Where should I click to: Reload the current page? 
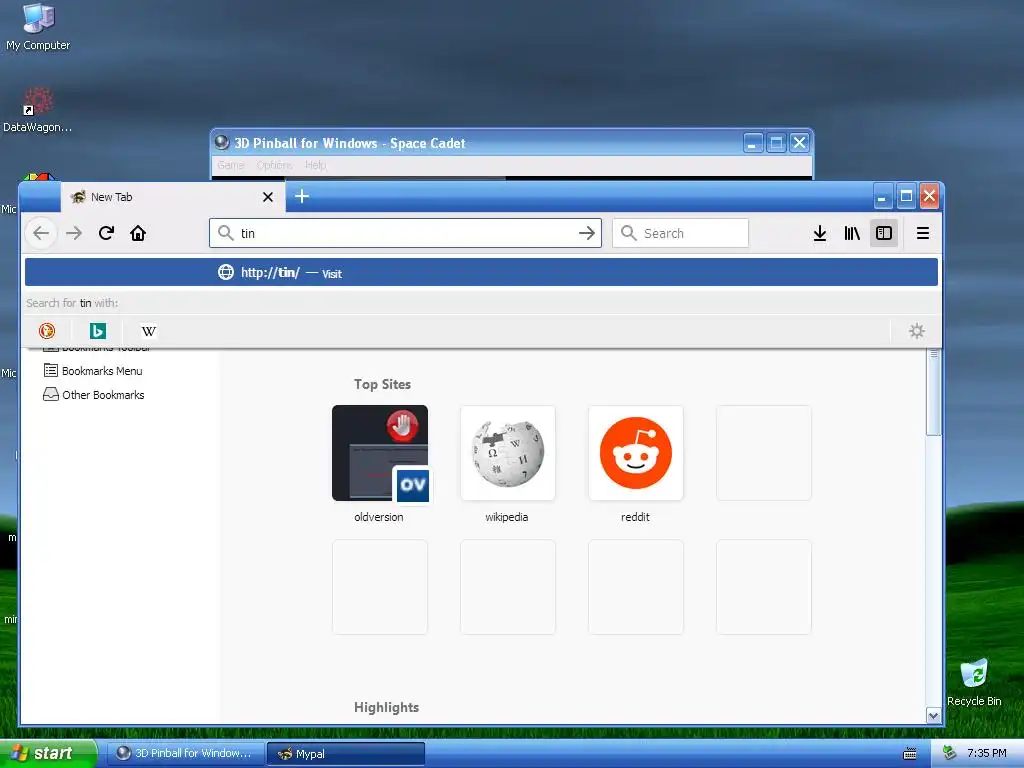pos(106,233)
